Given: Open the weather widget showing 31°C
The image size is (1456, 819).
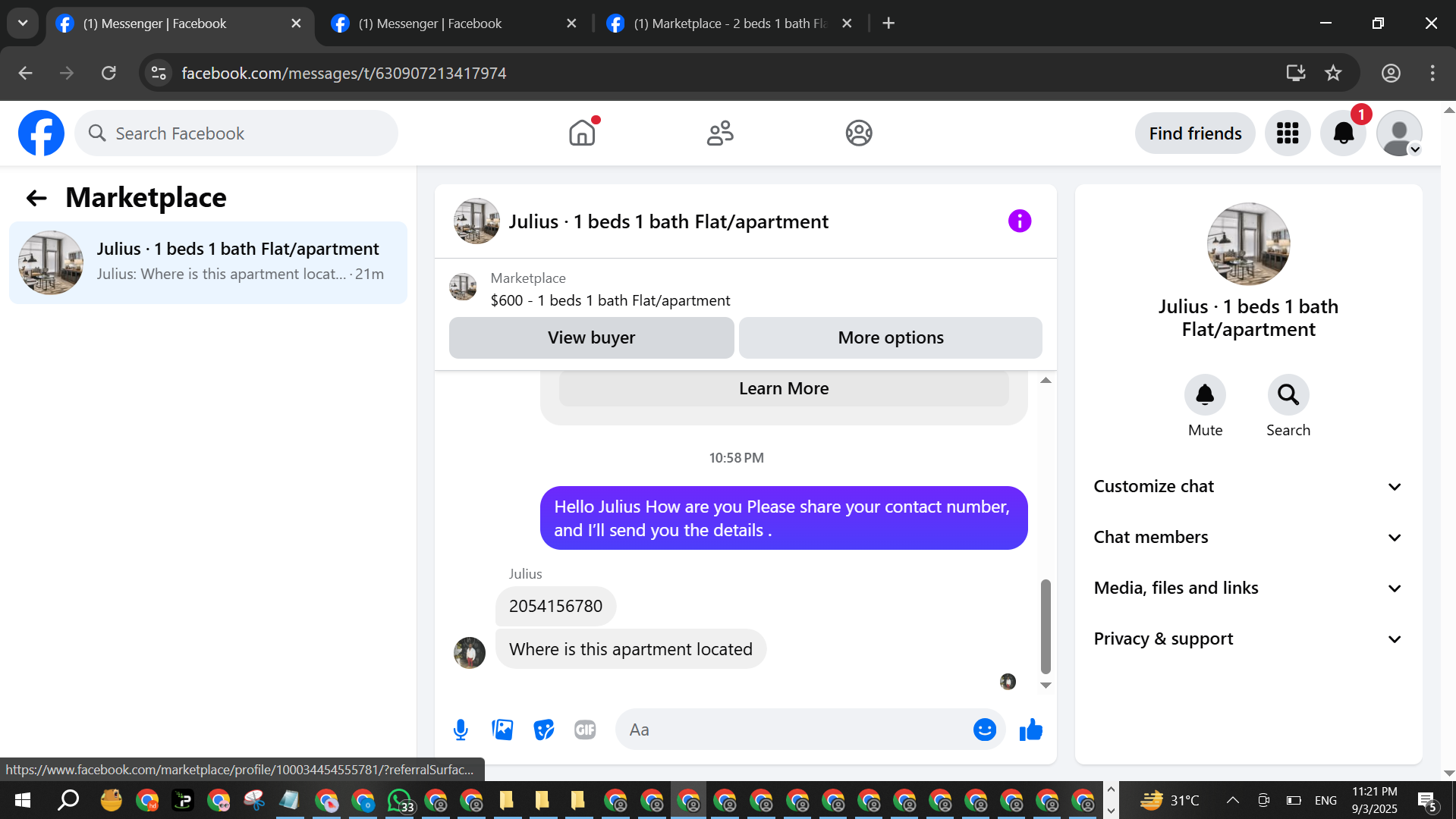Looking at the screenshot, I should pos(1169,800).
